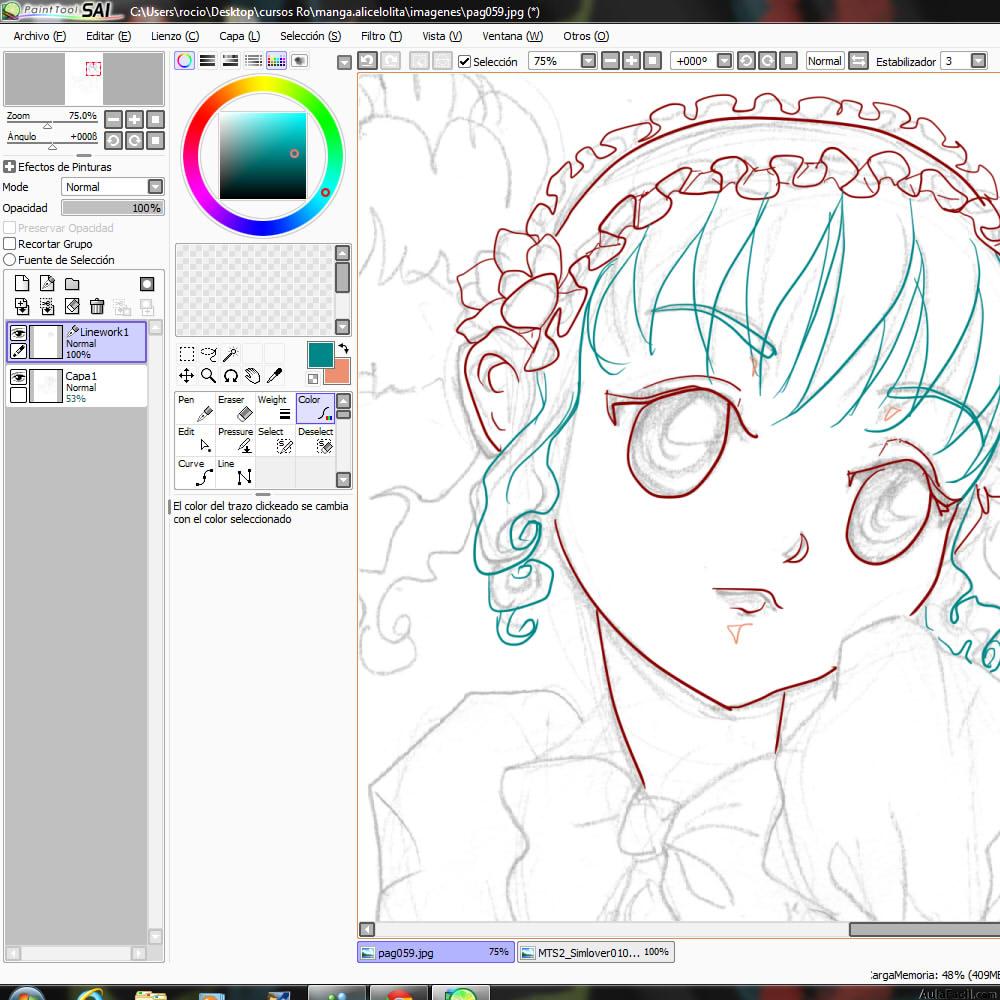Screen dimensions: 1000x1000
Task: Hide the Capa1 layer
Action: click(x=18, y=377)
